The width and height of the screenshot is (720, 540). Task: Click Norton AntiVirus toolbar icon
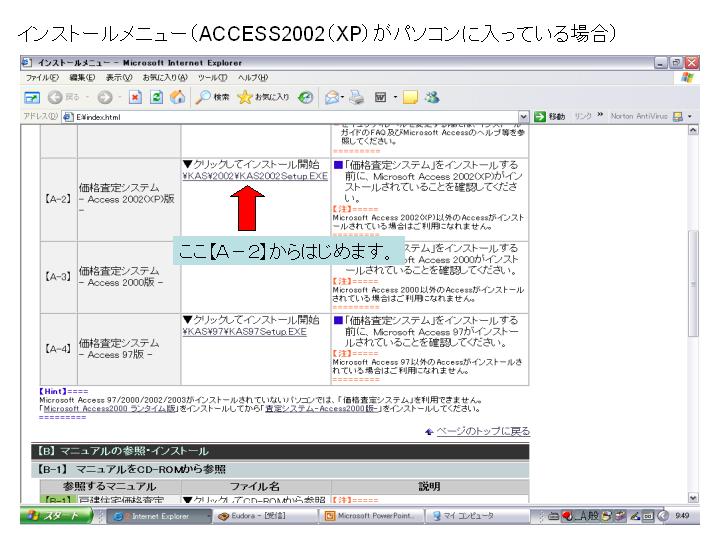click(x=678, y=117)
